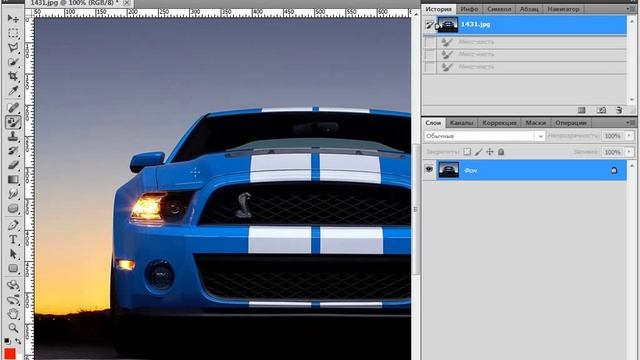
Task: Click the layer fill 100% field
Action: point(612,152)
